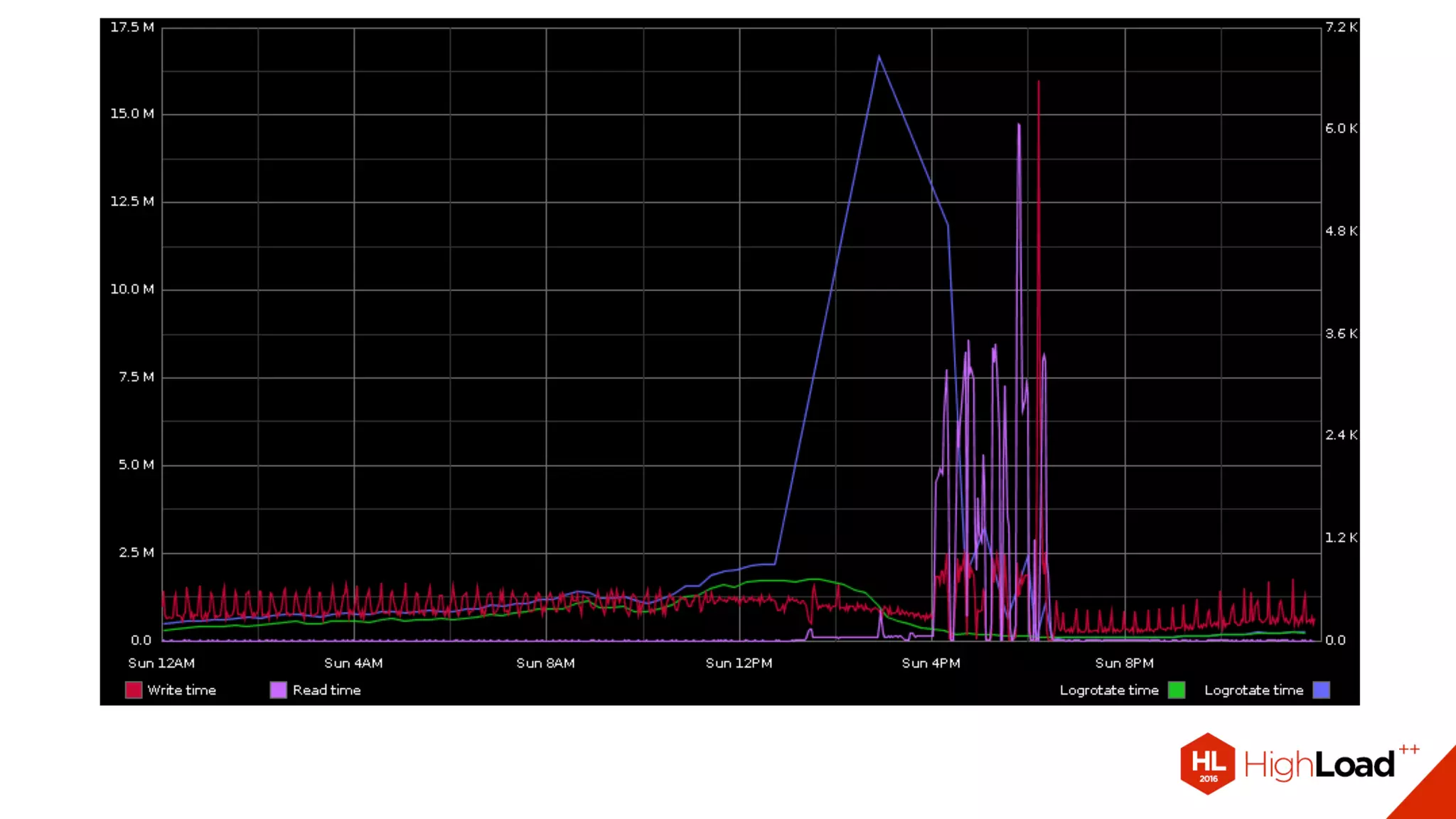
Task: Click the 17.5 M left axis label
Action: coord(132,27)
